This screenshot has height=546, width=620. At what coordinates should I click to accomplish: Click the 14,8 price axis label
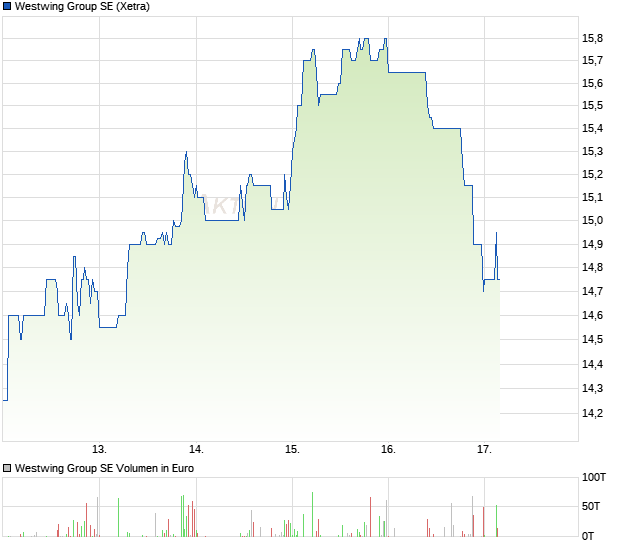592,267
